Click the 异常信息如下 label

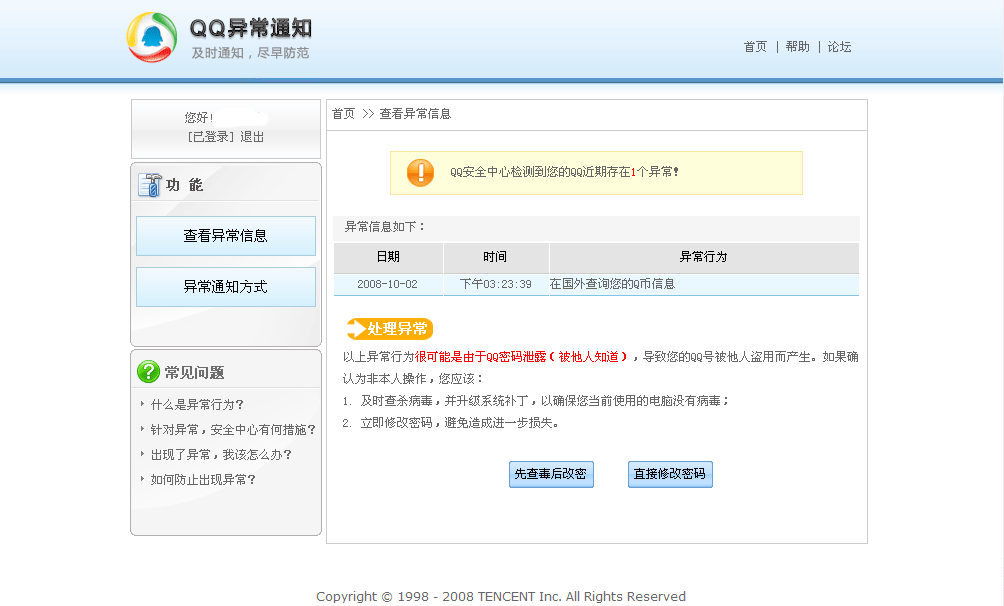click(x=384, y=227)
